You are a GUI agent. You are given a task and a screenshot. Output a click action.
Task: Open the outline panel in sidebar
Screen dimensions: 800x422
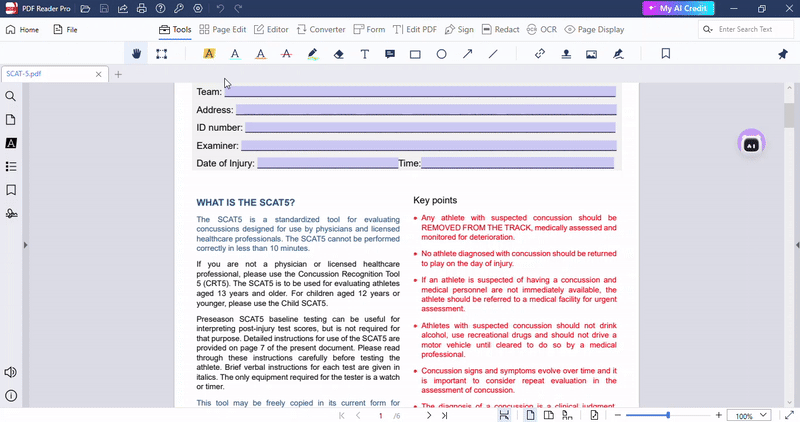coord(11,166)
